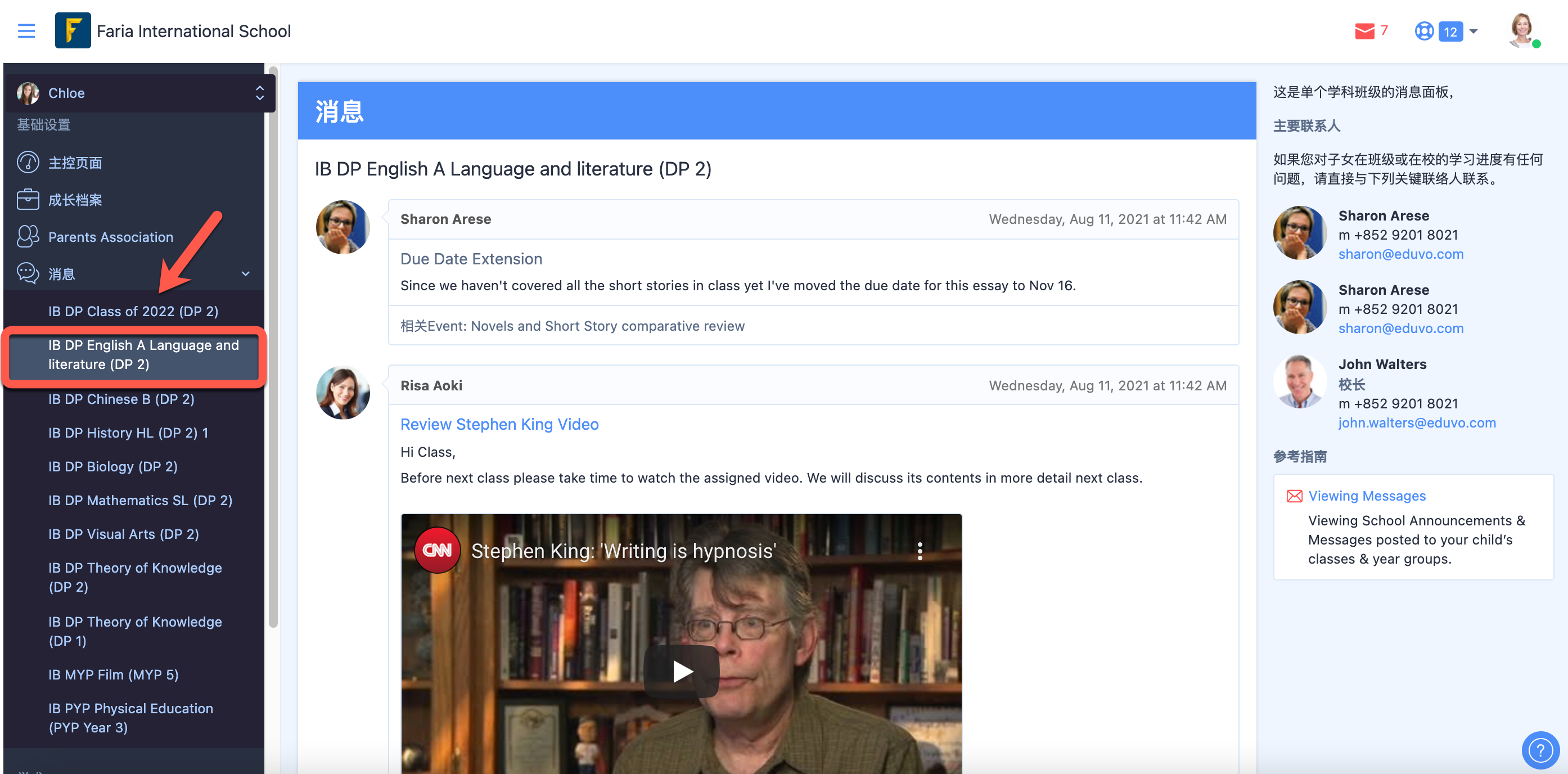Collapse the 消息 sidebar section chevron

[245, 273]
